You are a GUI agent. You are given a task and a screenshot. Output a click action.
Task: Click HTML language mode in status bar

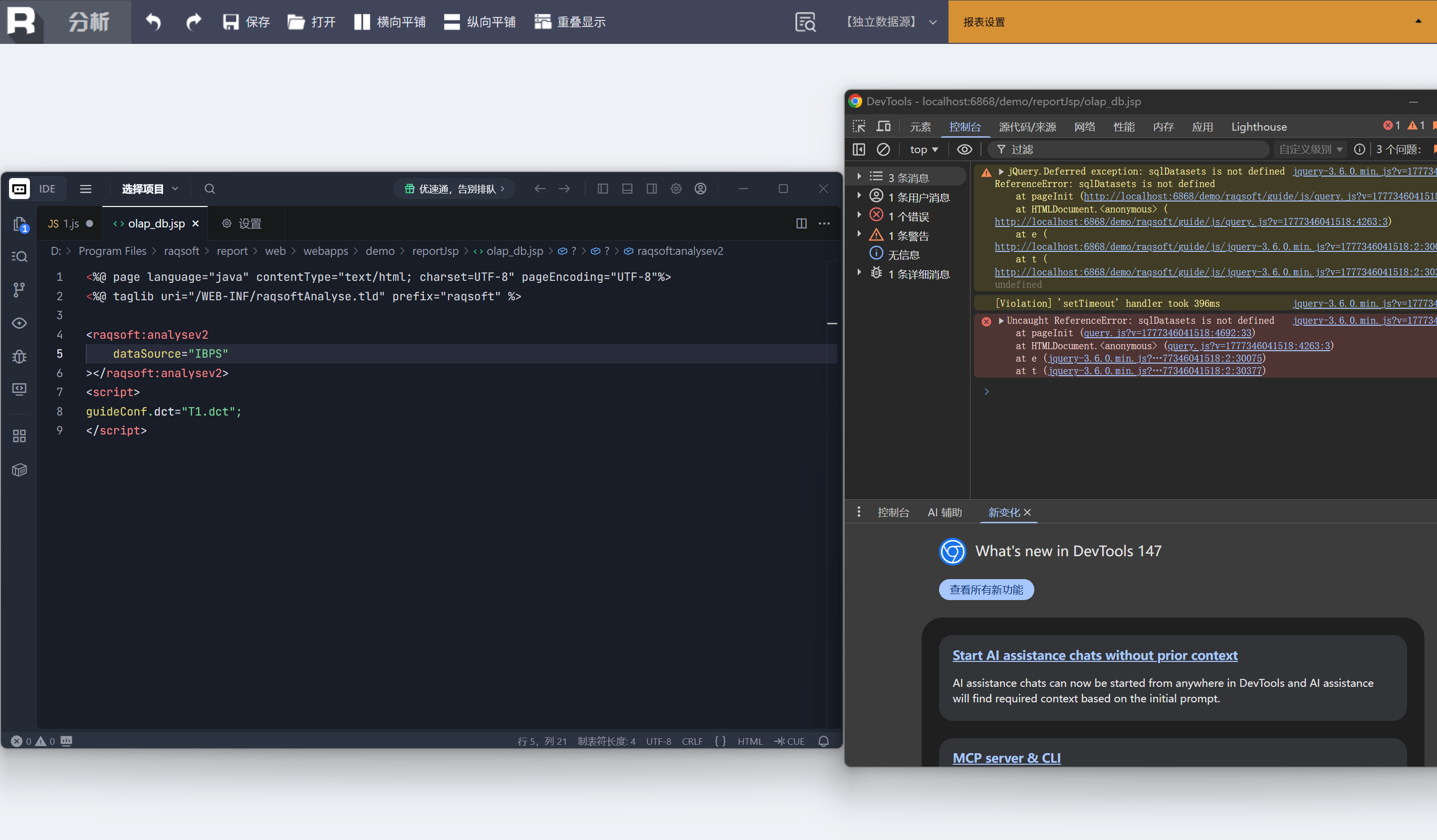[x=750, y=741]
